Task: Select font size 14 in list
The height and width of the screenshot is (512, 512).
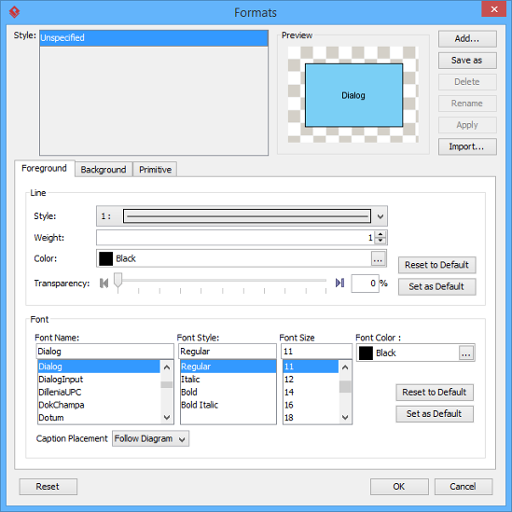Action: click(311, 392)
